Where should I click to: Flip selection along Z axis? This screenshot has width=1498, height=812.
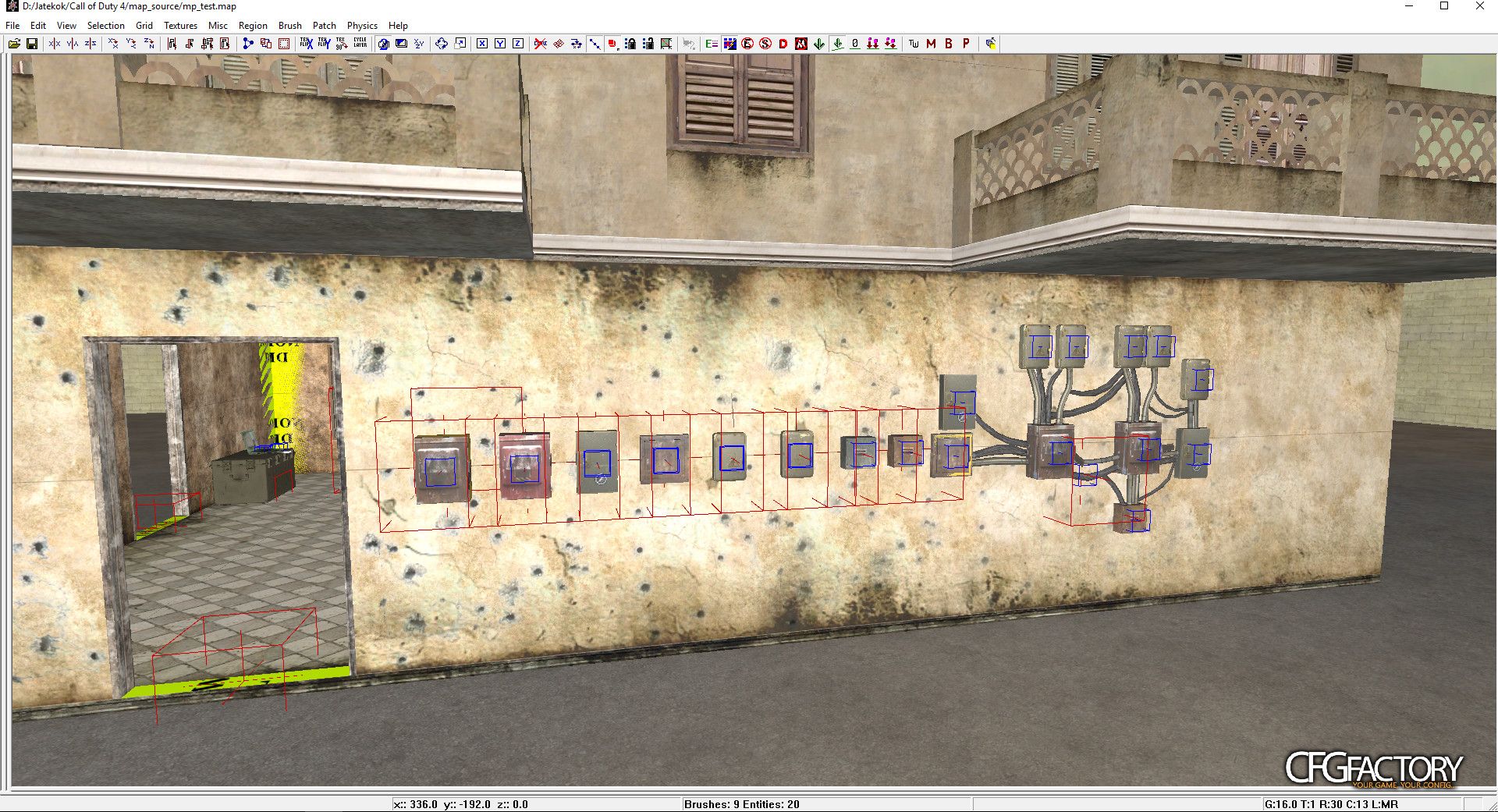tap(91, 44)
